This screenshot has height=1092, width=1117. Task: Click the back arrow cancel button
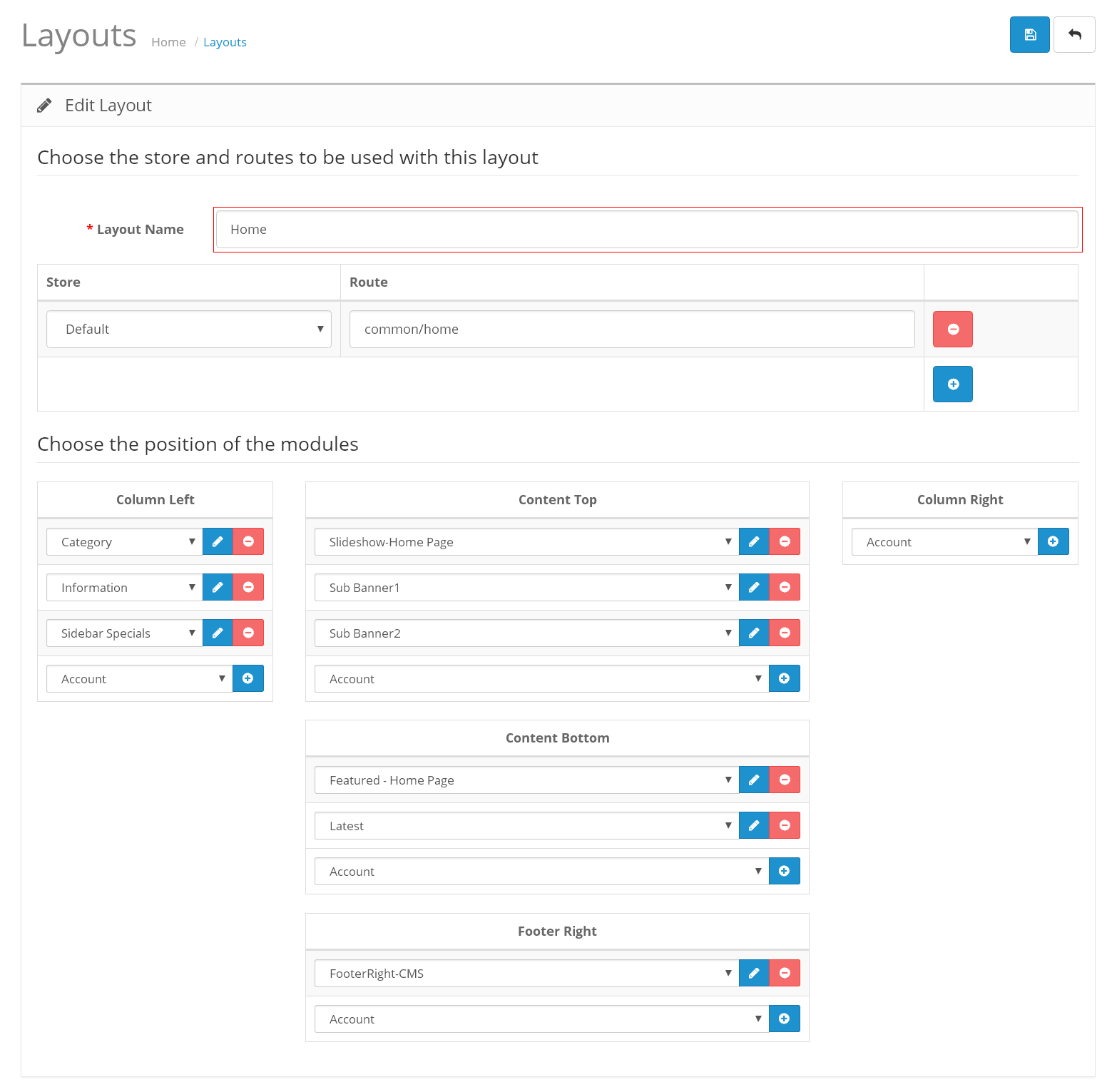[1074, 35]
